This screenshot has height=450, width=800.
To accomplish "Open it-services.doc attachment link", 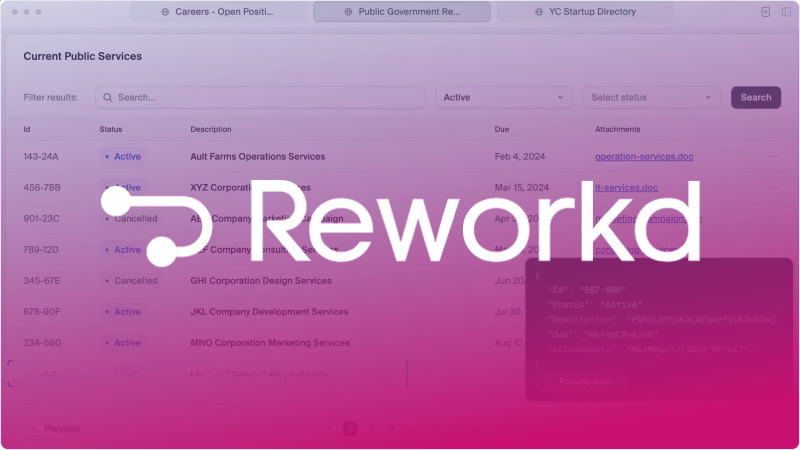I will [626, 188].
